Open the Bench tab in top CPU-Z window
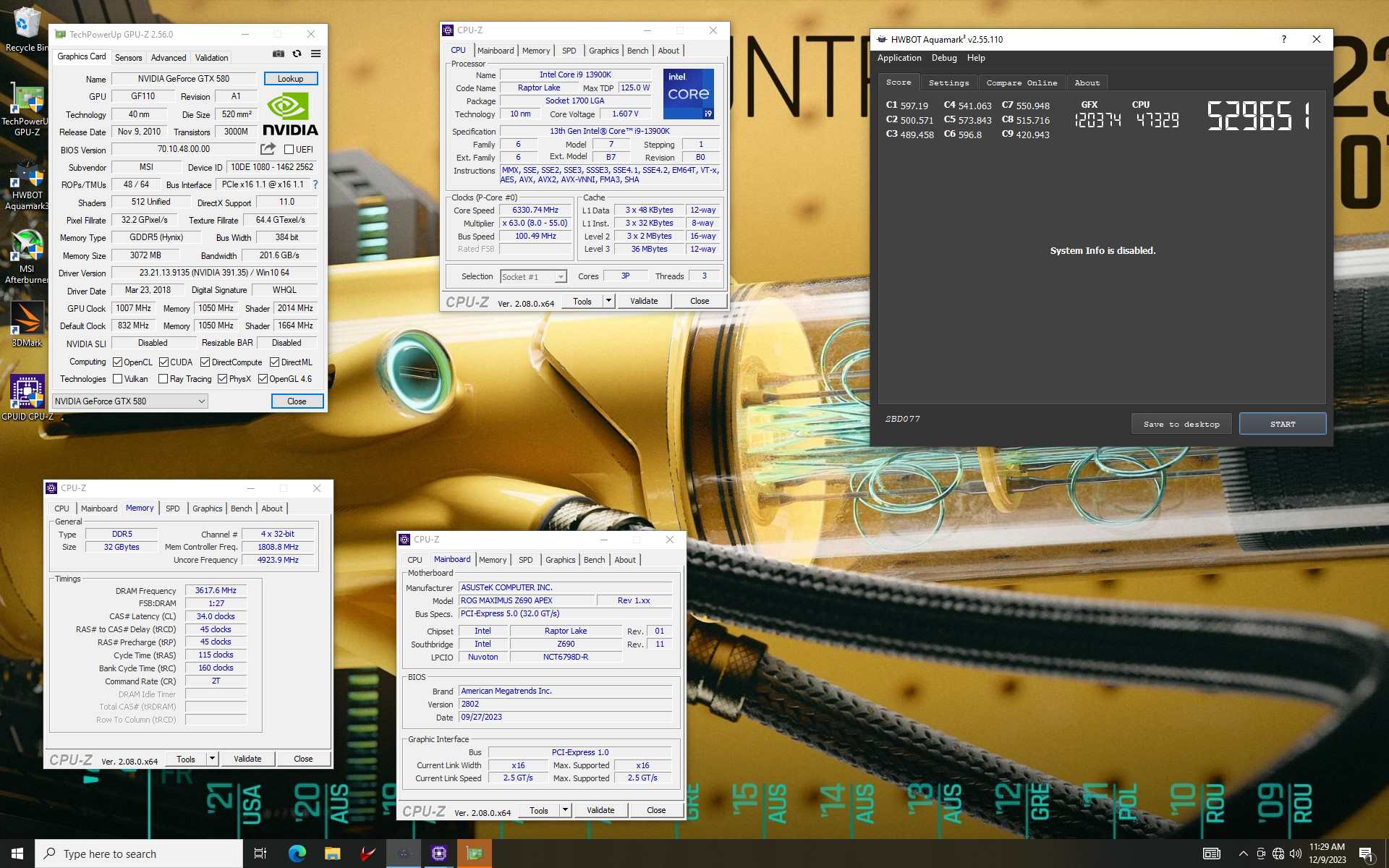1389x868 pixels. (x=637, y=51)
